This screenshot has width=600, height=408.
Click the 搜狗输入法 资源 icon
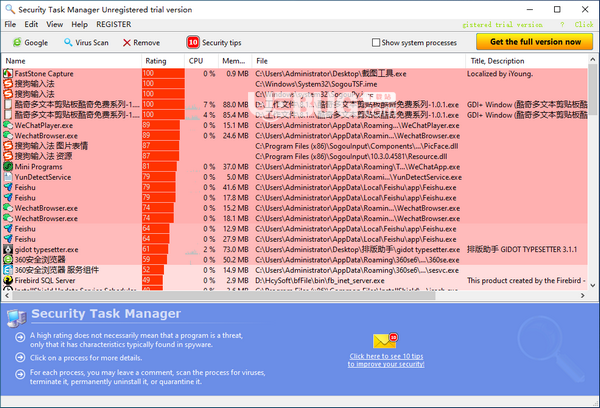8,156
